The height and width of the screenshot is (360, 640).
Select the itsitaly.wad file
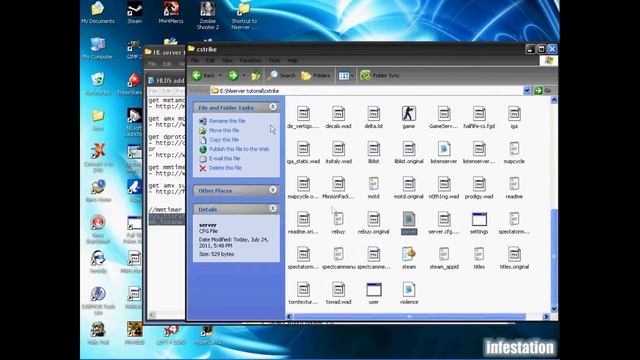click(338, 153)
